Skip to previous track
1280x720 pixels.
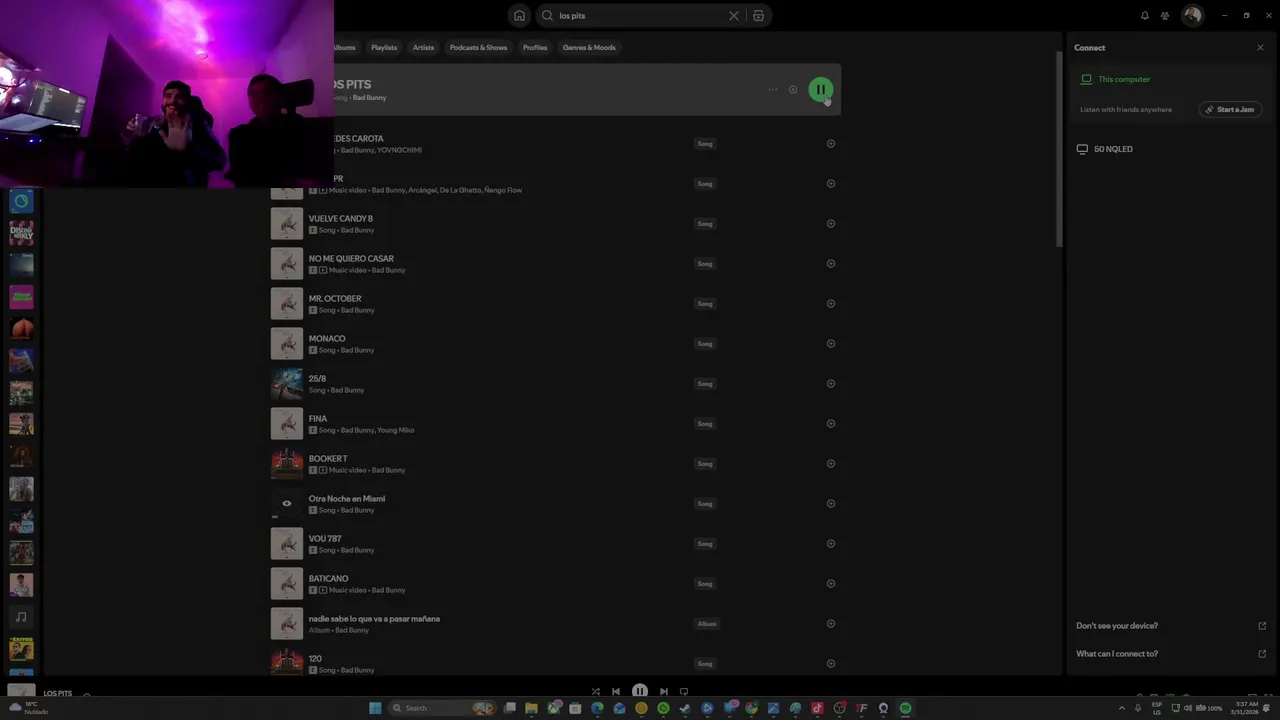616,691
